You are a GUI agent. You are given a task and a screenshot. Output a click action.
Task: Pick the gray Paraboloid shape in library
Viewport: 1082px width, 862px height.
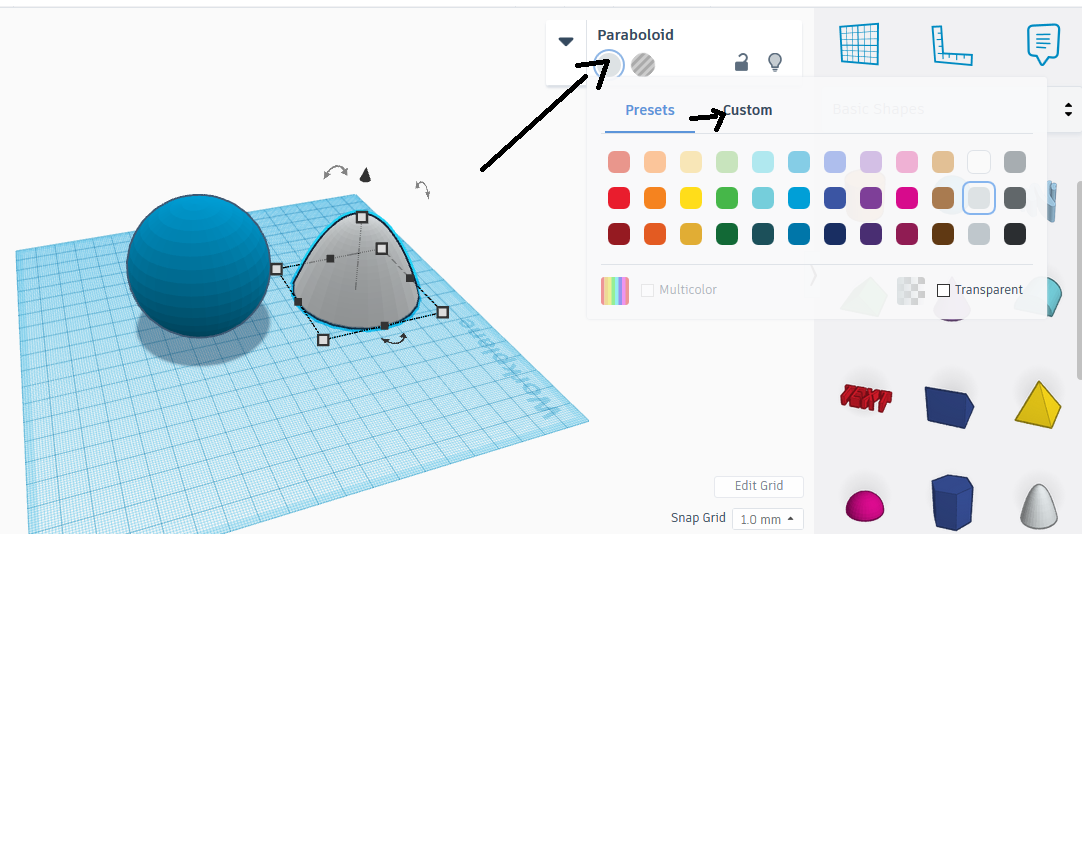pos(1039,507)
